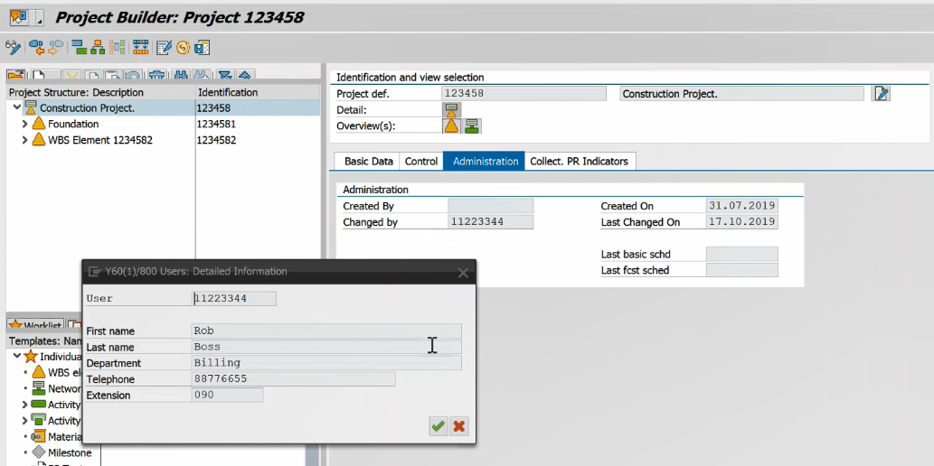Click the network overview icon beside Overview(s)
The image size is (934, 466).
[x=472, y=126]
